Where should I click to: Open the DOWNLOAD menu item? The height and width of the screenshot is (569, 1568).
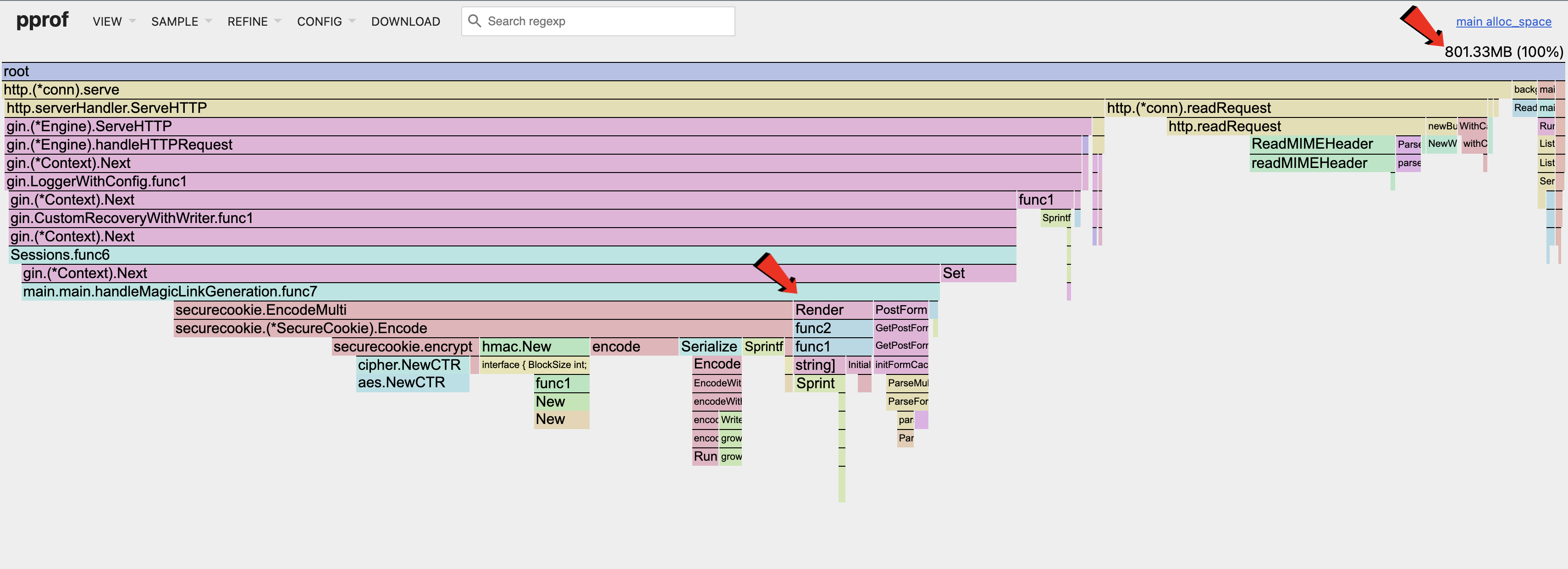[405, 21]
